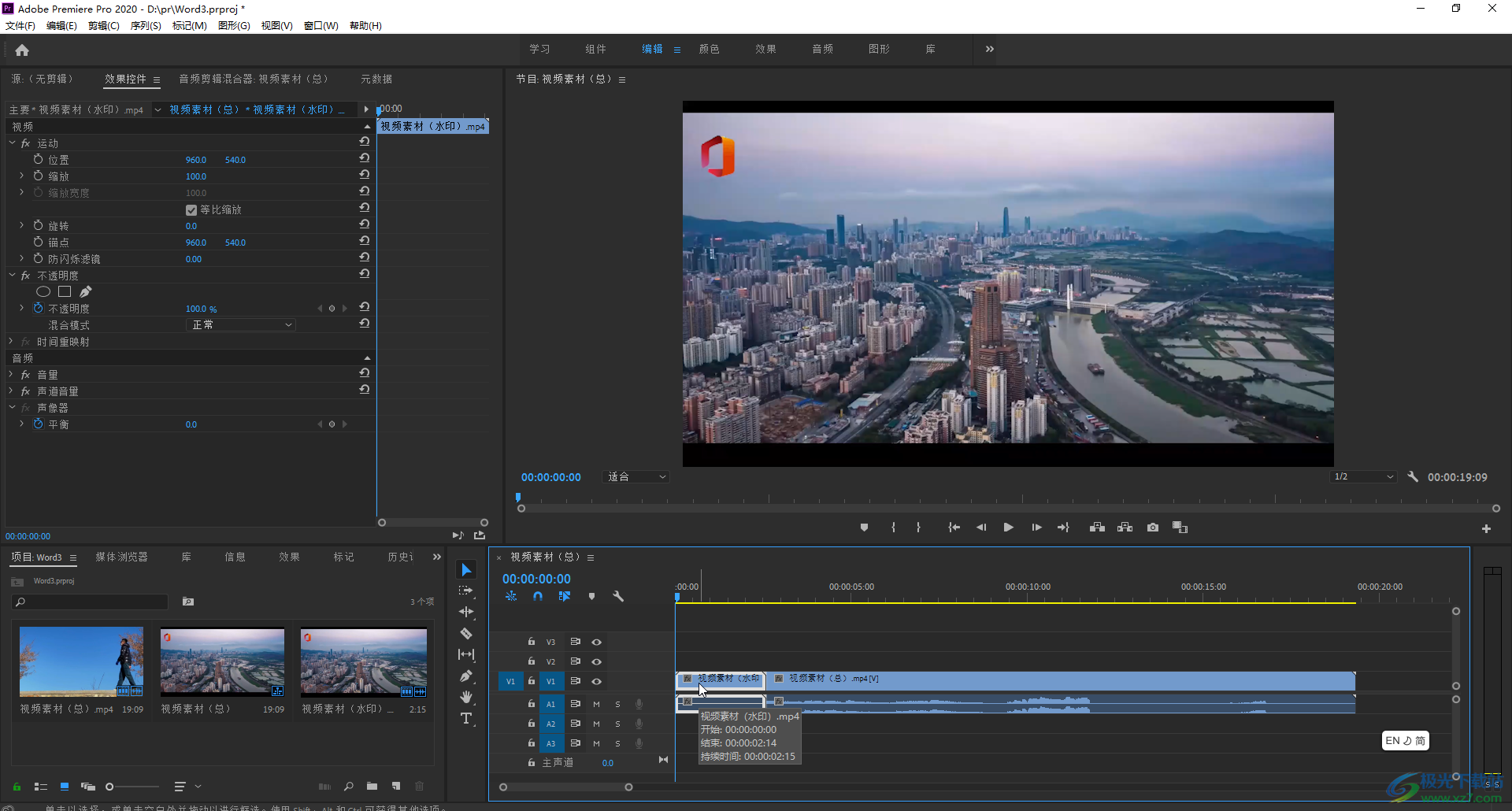Click Mark Out button
Viewport: 1512px width, 811px height.
point(918,528)
